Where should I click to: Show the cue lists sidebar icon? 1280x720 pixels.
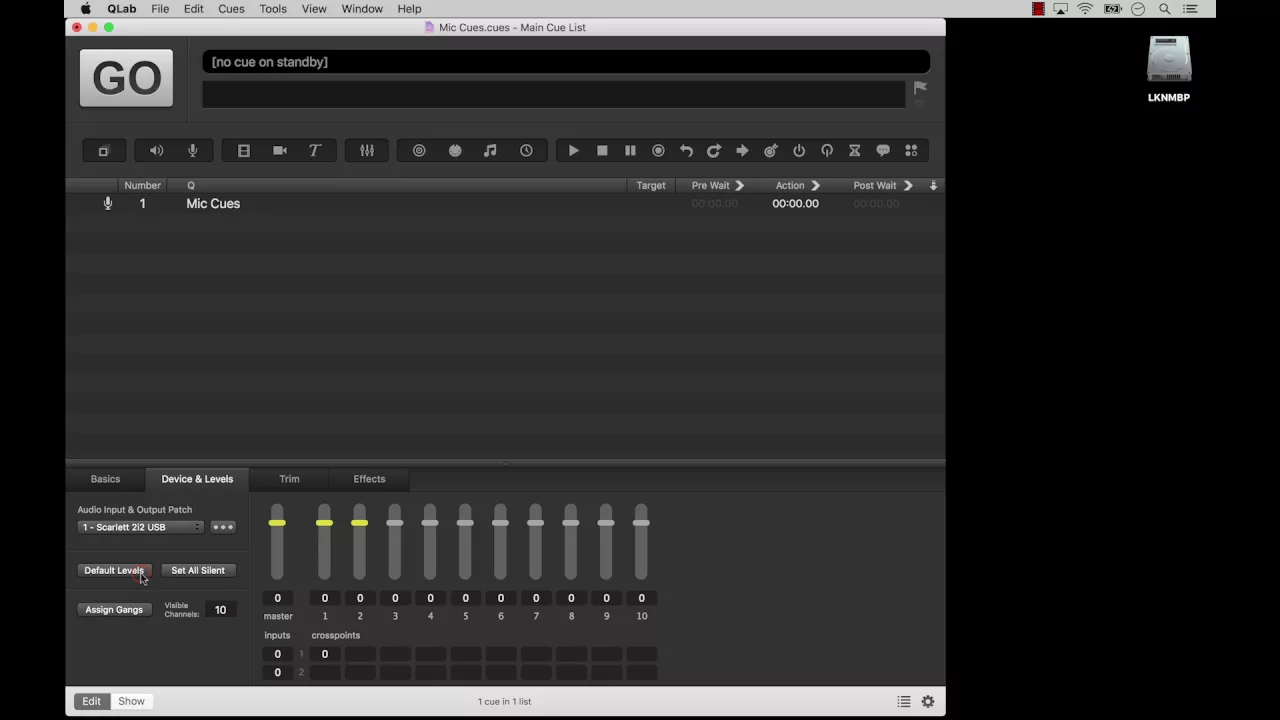[904, 702]
